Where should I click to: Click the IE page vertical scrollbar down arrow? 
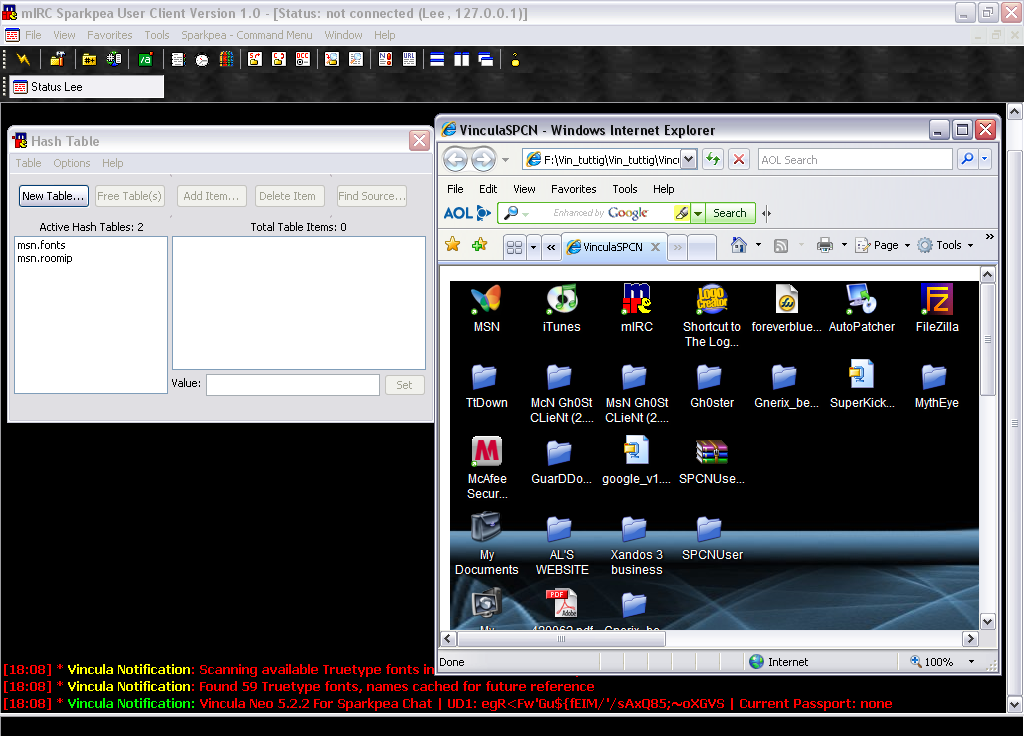click(x=987, y=622)
